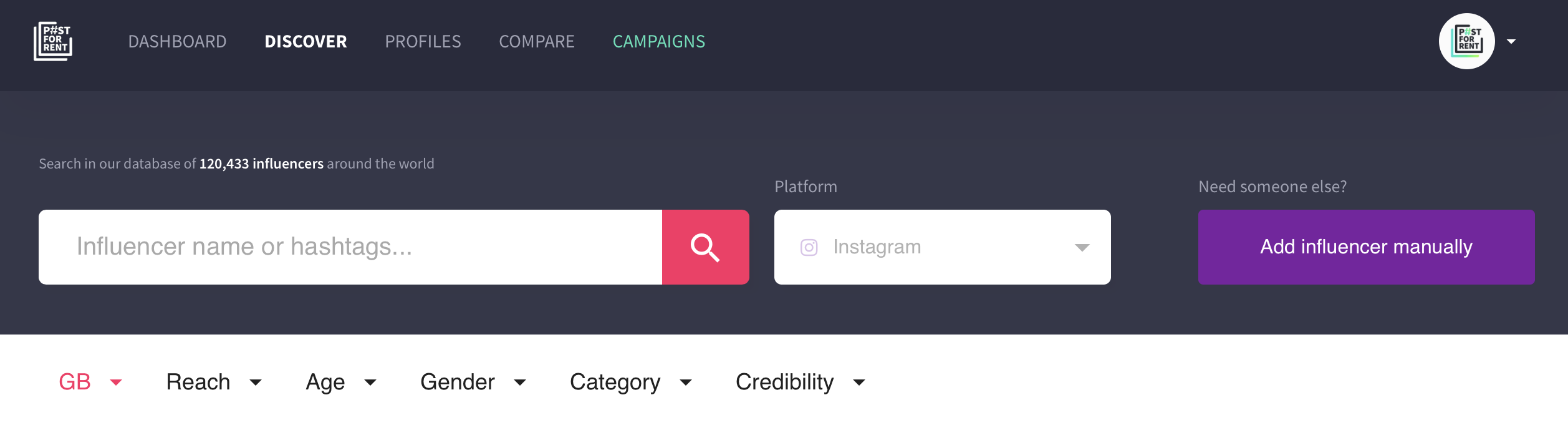The width and height of the screenshot is (1568, 425).
Task: Expand the GB country filter
Action: 90,382
